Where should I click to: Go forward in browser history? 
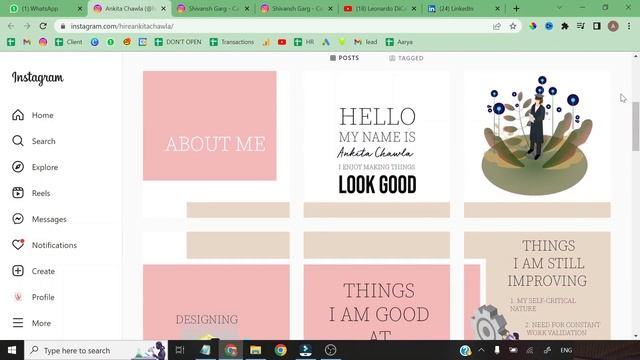(27, 26)
